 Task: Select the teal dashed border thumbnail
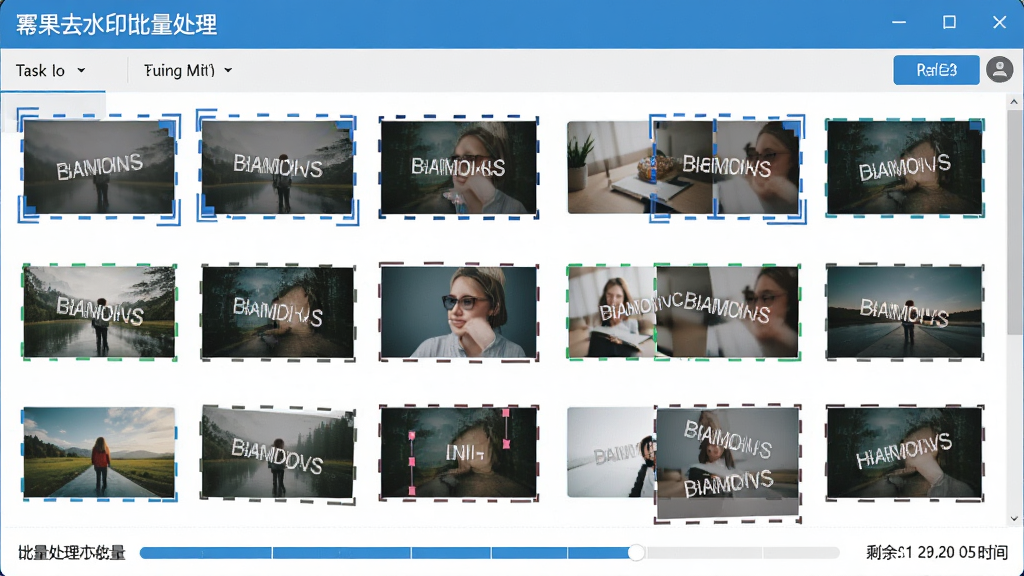point(904,168)
